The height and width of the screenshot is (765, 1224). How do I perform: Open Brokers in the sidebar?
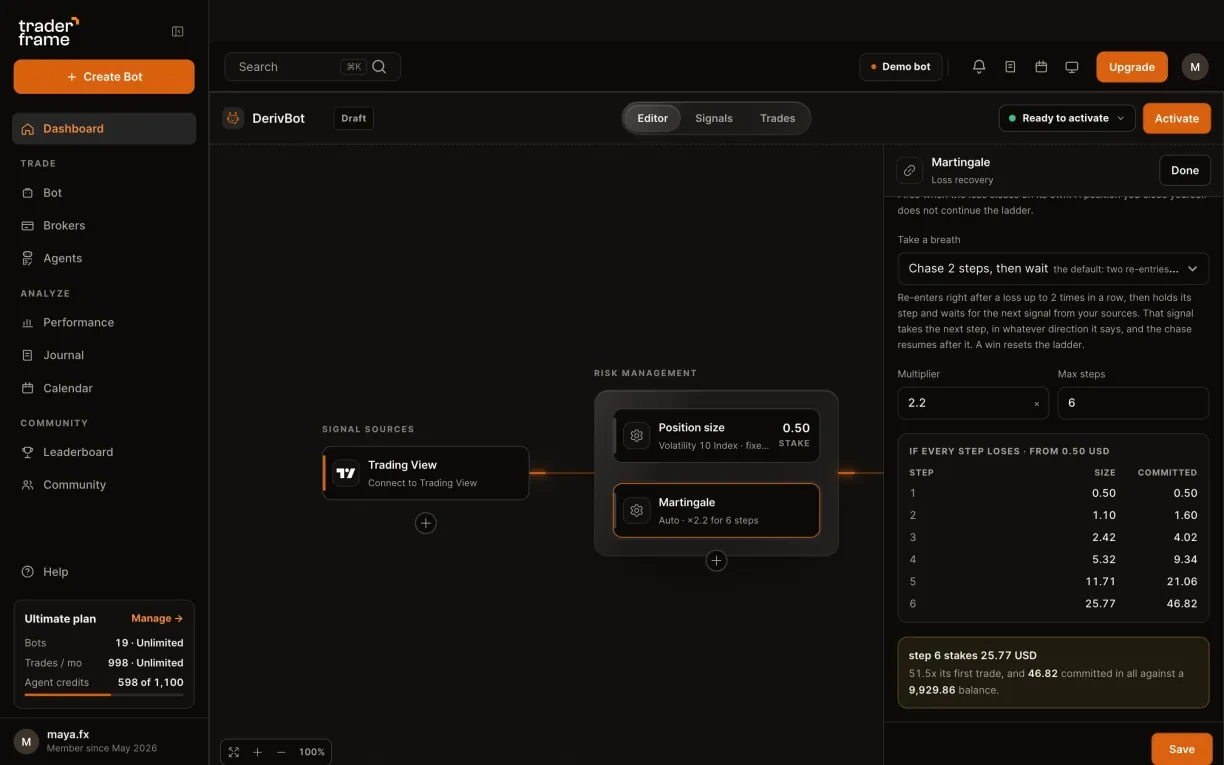pyautogui.click(x=104, y=226)
